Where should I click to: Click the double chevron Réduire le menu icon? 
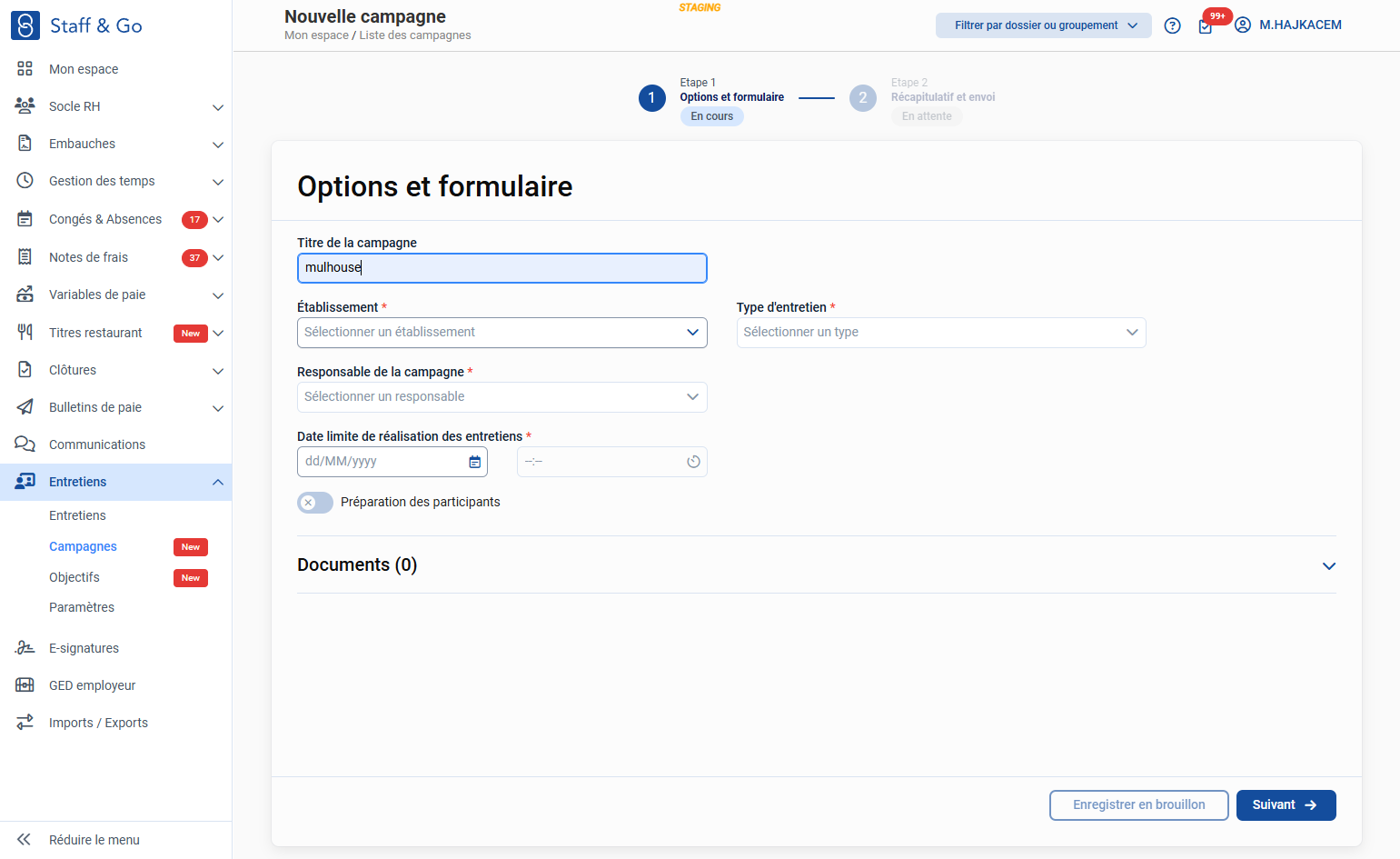click(x=25, y=840)
